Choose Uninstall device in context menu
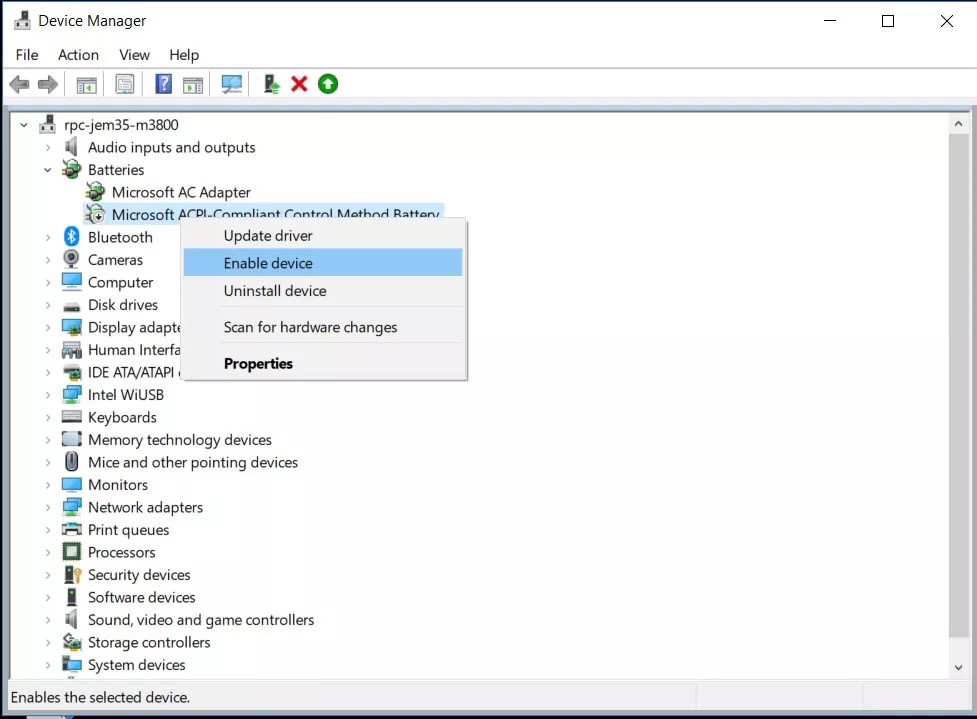 [x=275, y=291]
